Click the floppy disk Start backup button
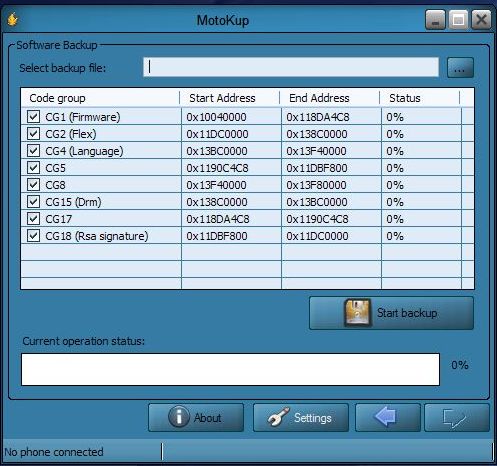Viewport: 497px width, 466px height. tap(391, 313)
